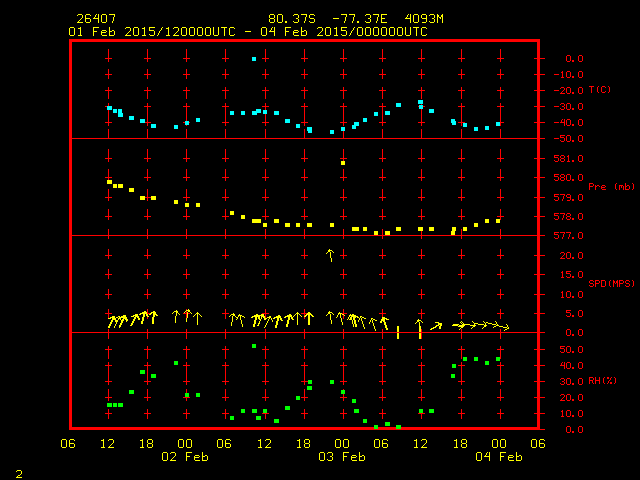Select the latitude value 80.37S
The height and width of the screenshot is (480, 640).
click(291, 19)
